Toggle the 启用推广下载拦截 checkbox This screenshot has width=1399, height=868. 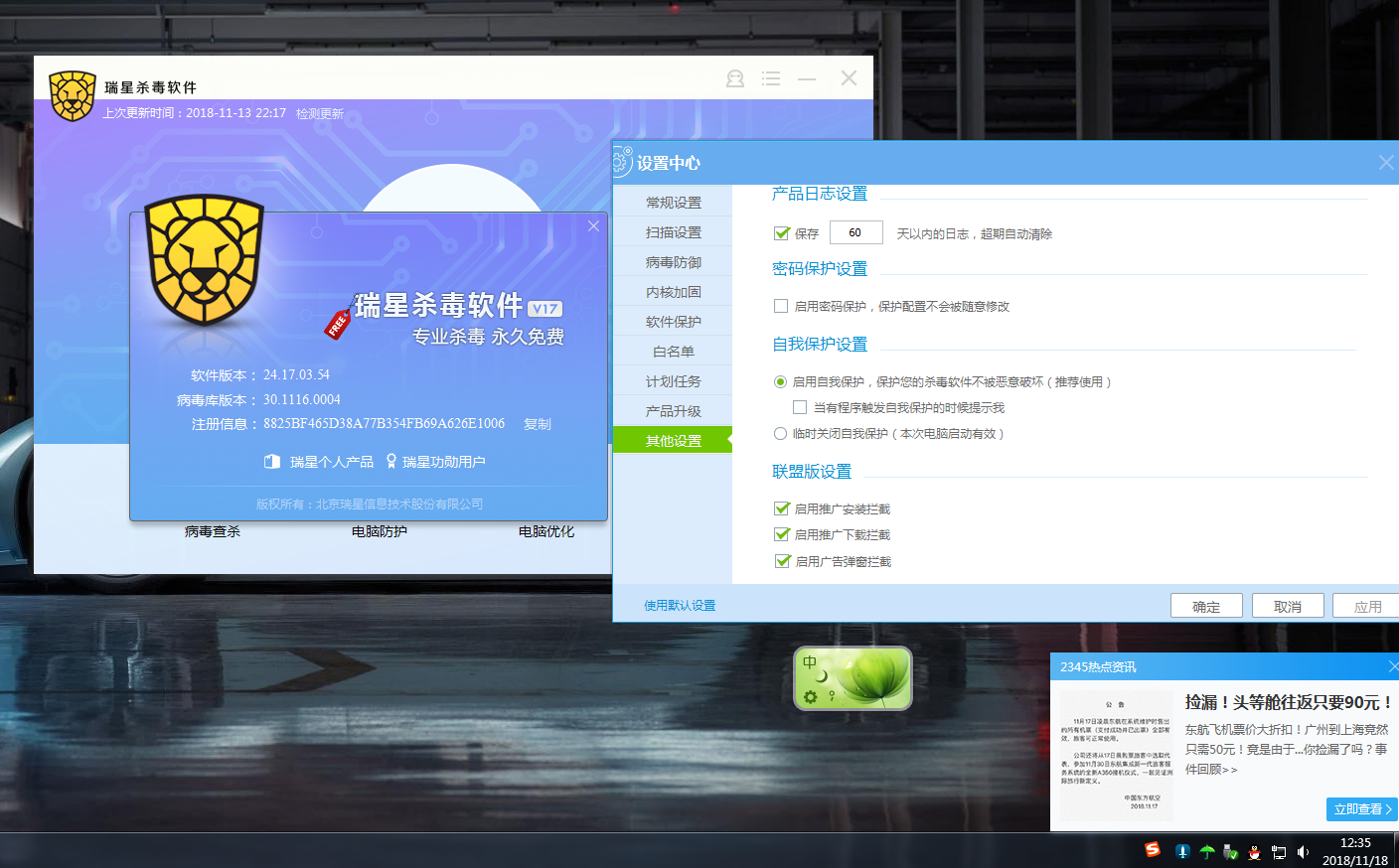pos(781,534)
